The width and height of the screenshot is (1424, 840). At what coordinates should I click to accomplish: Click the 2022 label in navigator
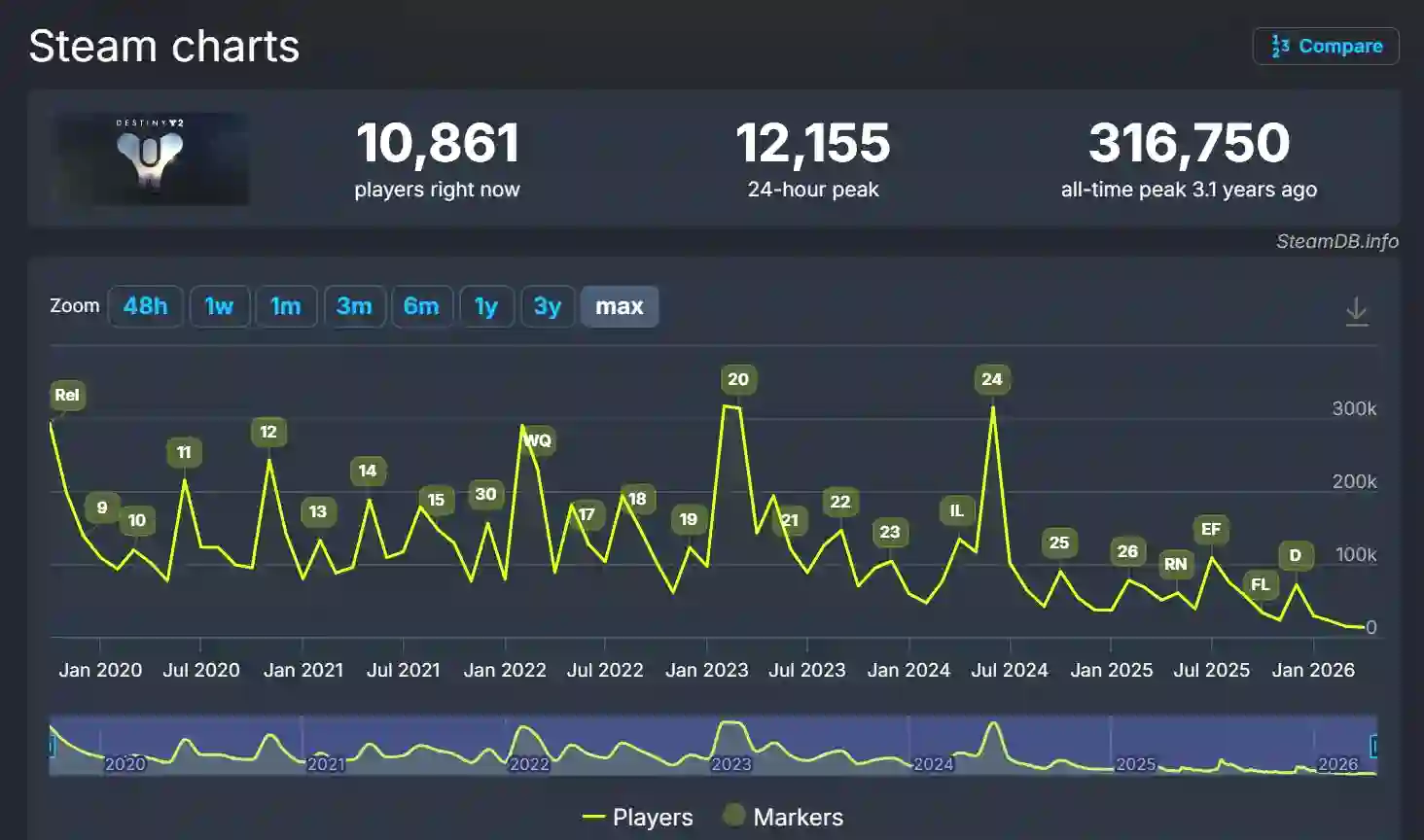(529, 764)
